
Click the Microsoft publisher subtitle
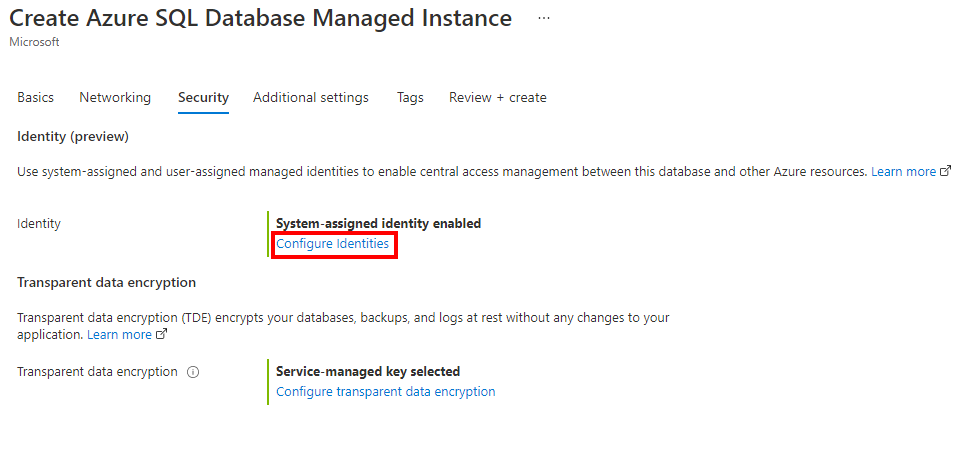point(34,43)
